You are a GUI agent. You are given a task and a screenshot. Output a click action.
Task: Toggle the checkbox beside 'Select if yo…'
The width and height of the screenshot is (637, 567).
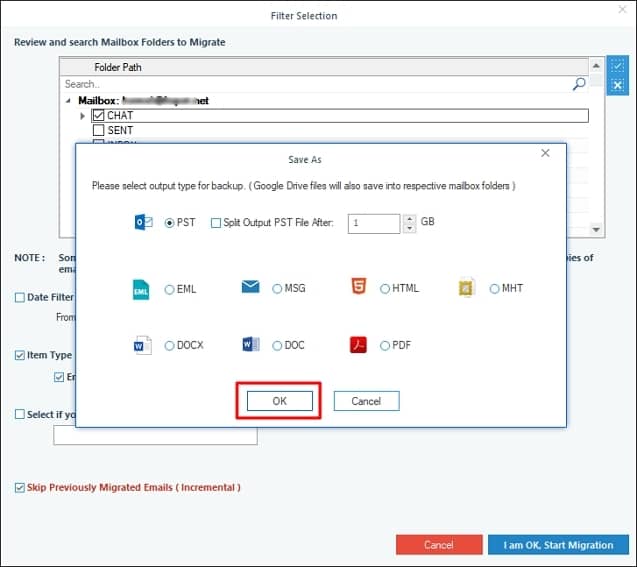point(20,414)
